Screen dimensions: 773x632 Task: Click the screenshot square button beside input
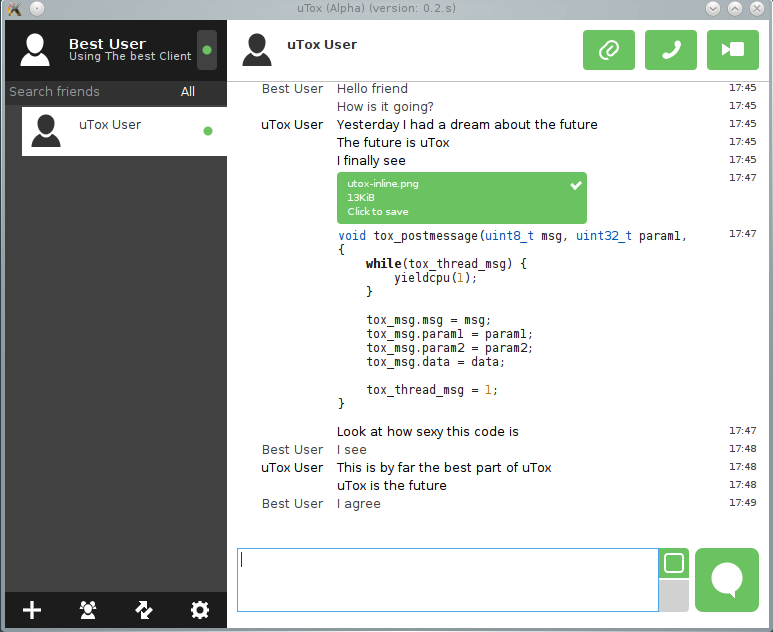tap(673, 563)
